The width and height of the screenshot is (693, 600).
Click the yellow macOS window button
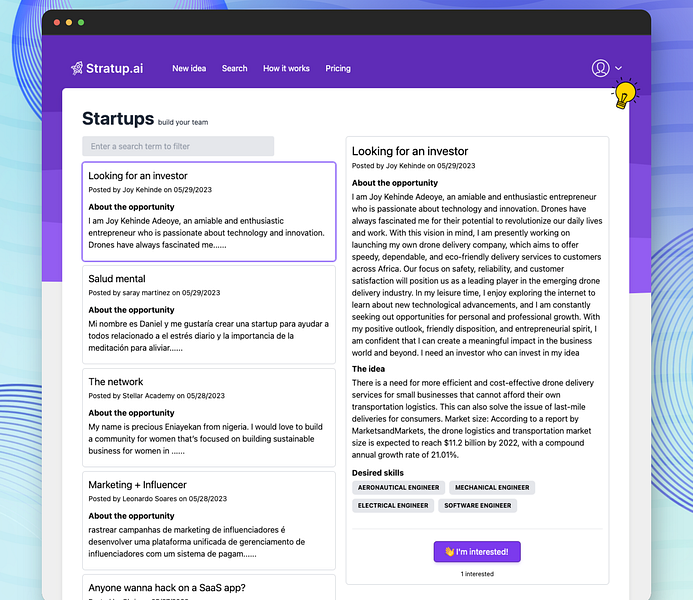69,22
